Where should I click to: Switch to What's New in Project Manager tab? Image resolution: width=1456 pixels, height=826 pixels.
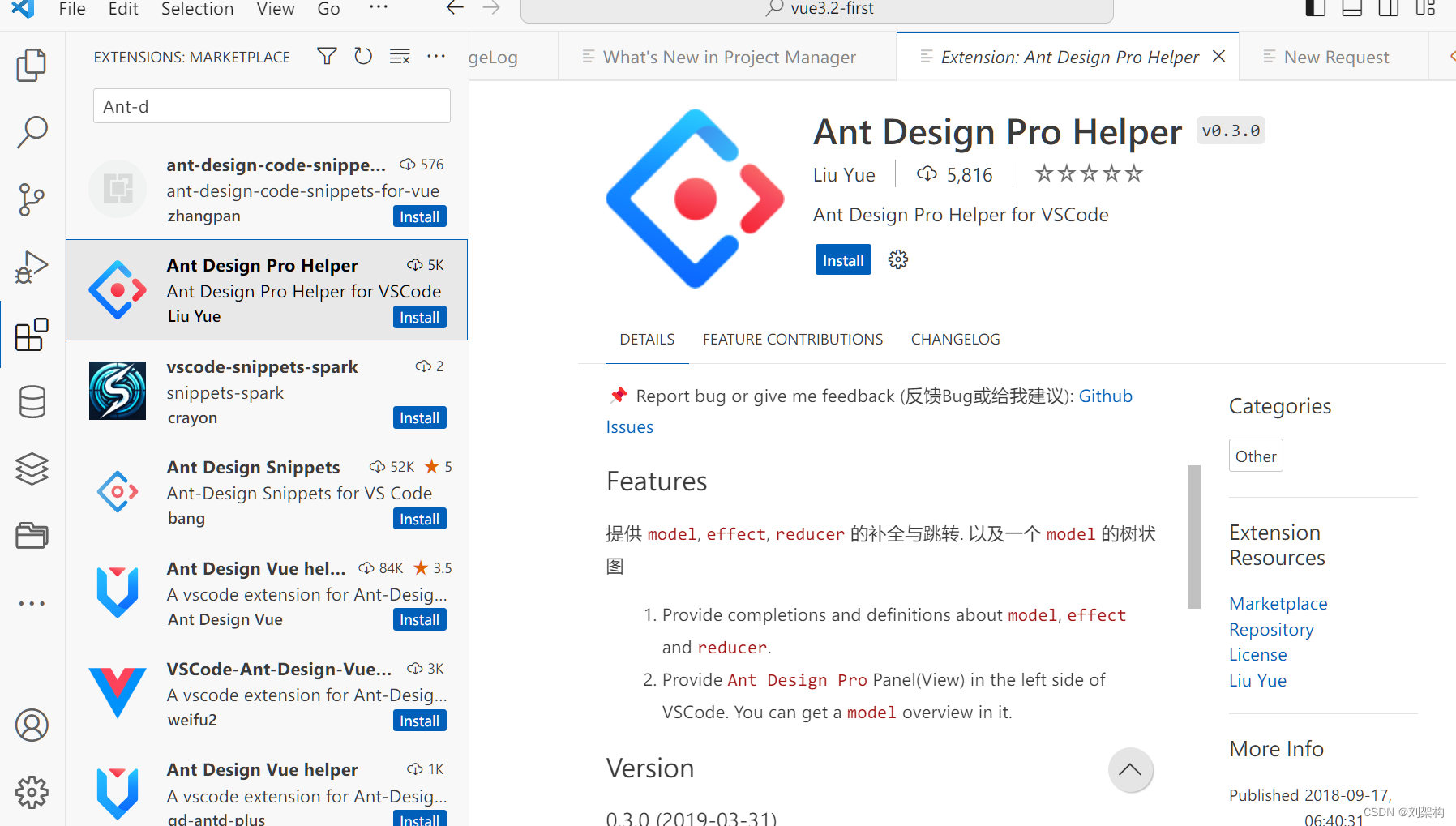point(727,57)
